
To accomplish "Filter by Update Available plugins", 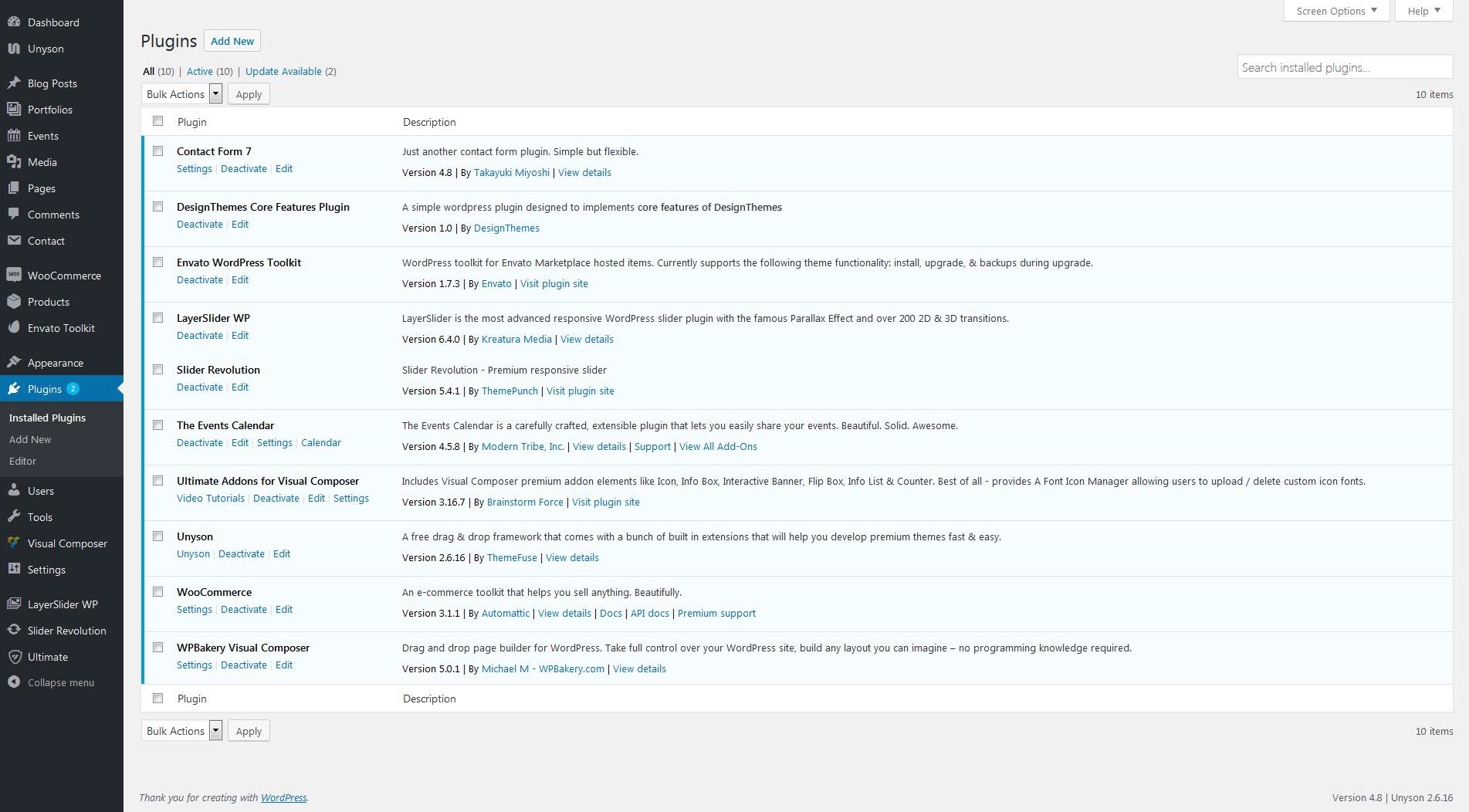I will coord(283,71).
